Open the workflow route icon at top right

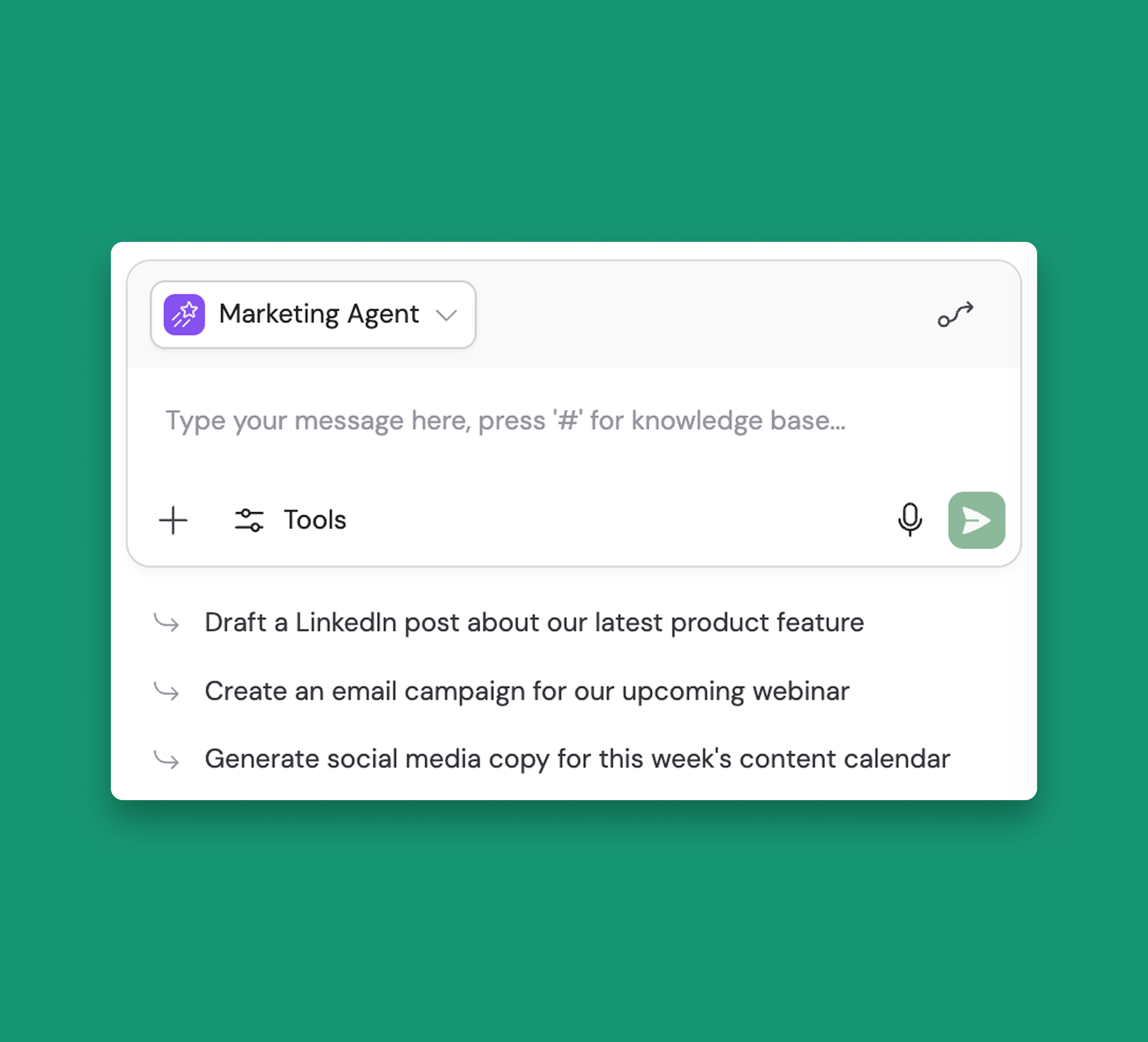(x=955, y=315)
